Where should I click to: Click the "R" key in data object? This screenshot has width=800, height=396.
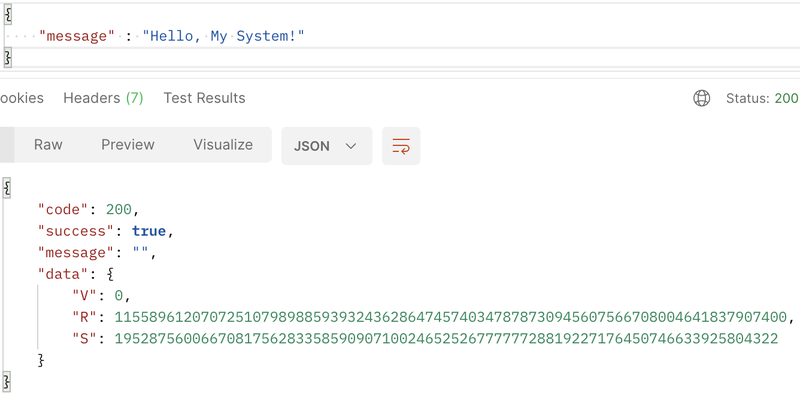84,317
